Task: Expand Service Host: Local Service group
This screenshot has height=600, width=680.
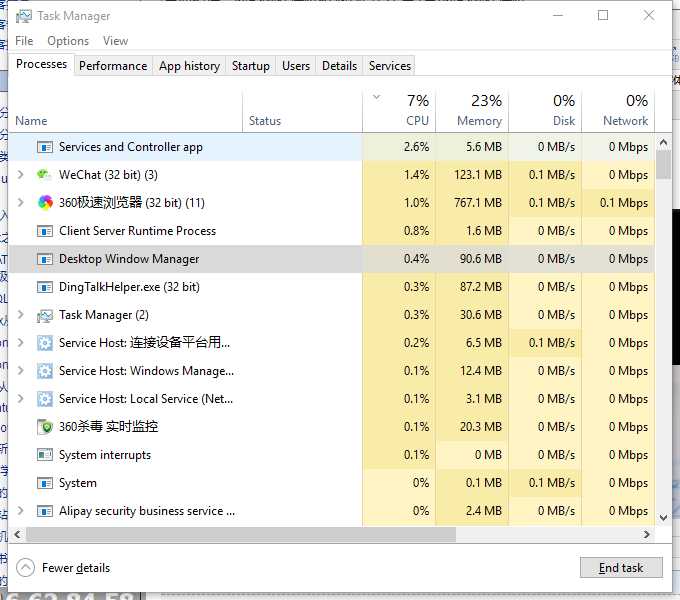Action: (20, 399)
